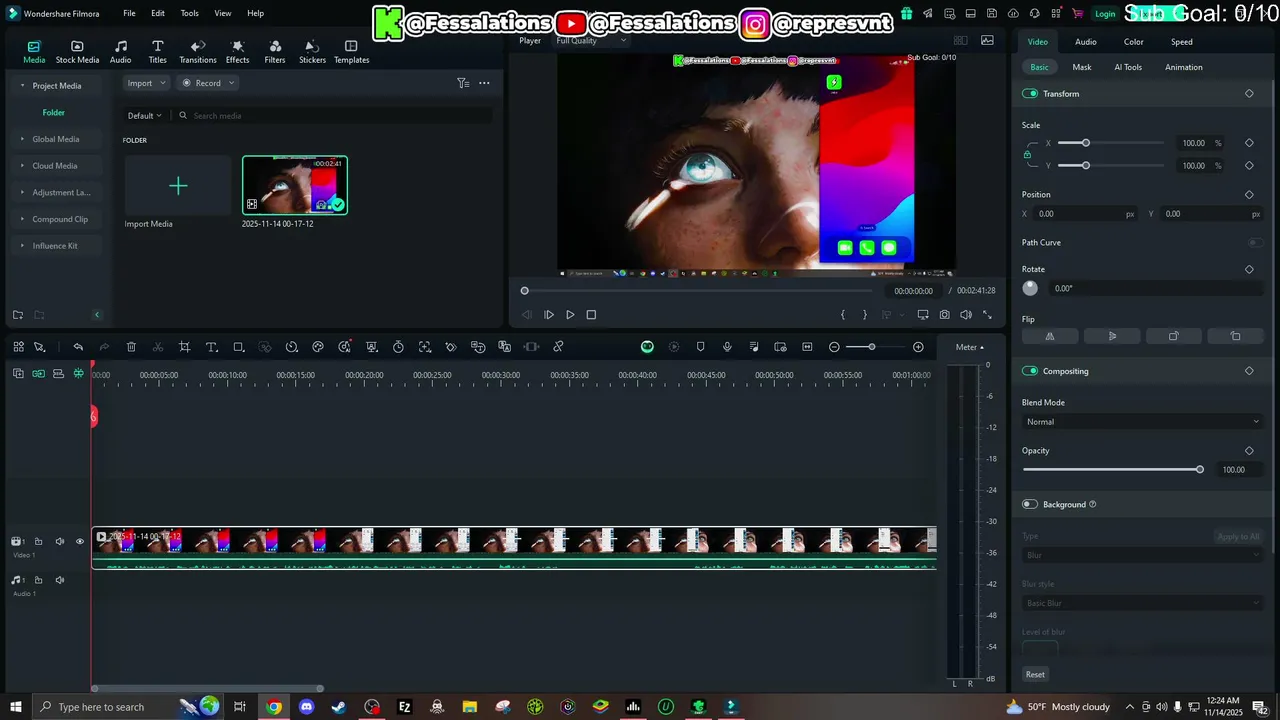Expand the Global Media tree item
The height and width of the screenshot is (720, 1280).
55,139
